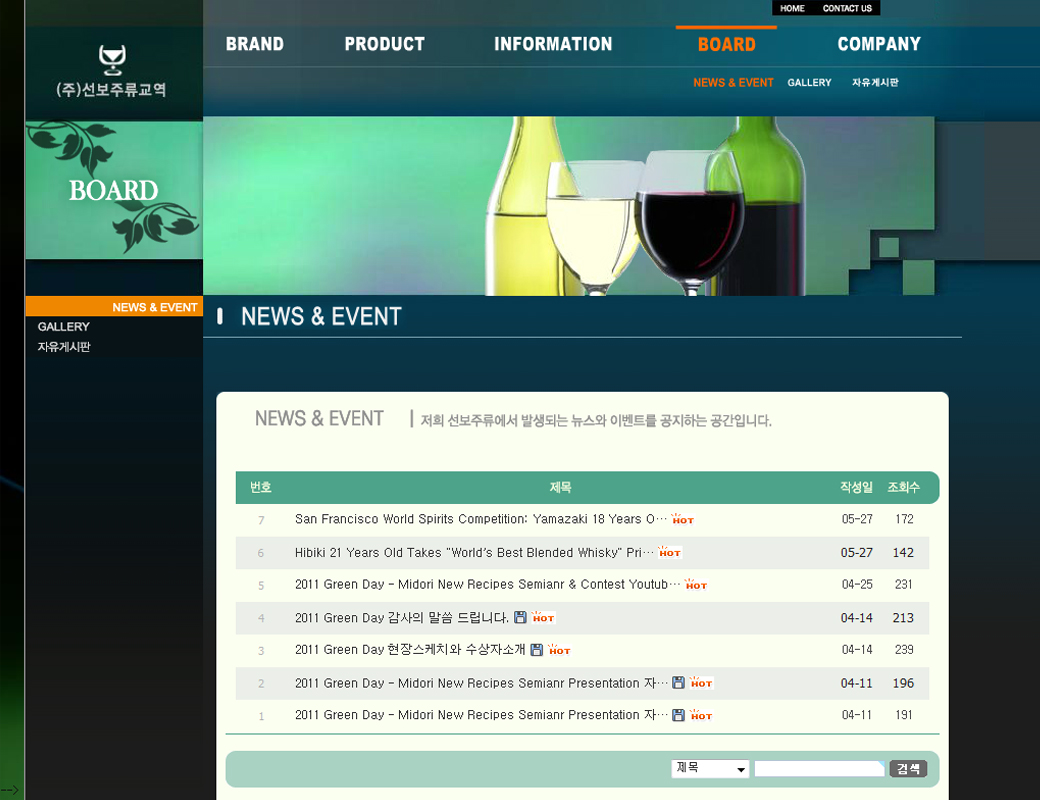The height and width of the screenshot is (800, 1040).
Task: Click the floppy disk icon in post 2
Action: pos(679,683)
